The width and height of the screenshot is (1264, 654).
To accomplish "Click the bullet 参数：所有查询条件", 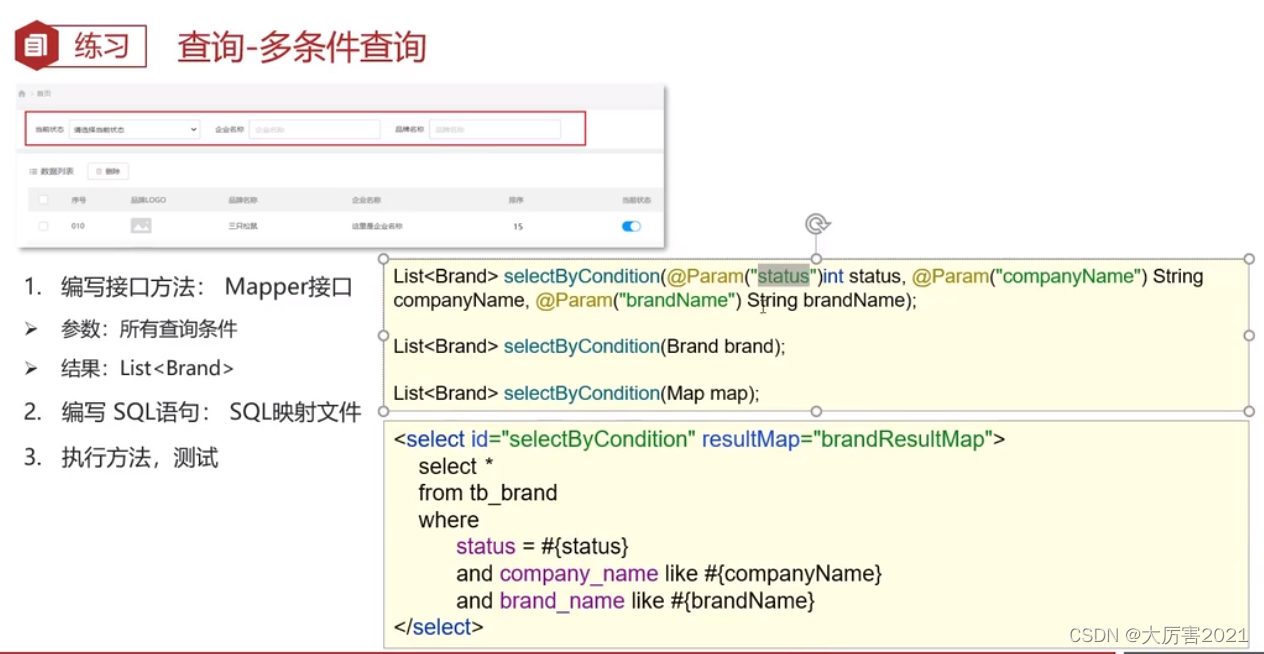I will coord(148,329).
